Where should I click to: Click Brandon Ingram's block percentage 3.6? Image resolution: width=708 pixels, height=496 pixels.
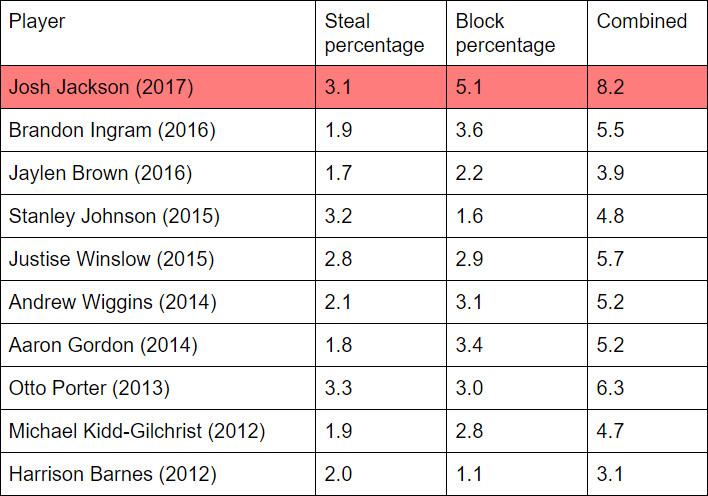coord(469,130)
